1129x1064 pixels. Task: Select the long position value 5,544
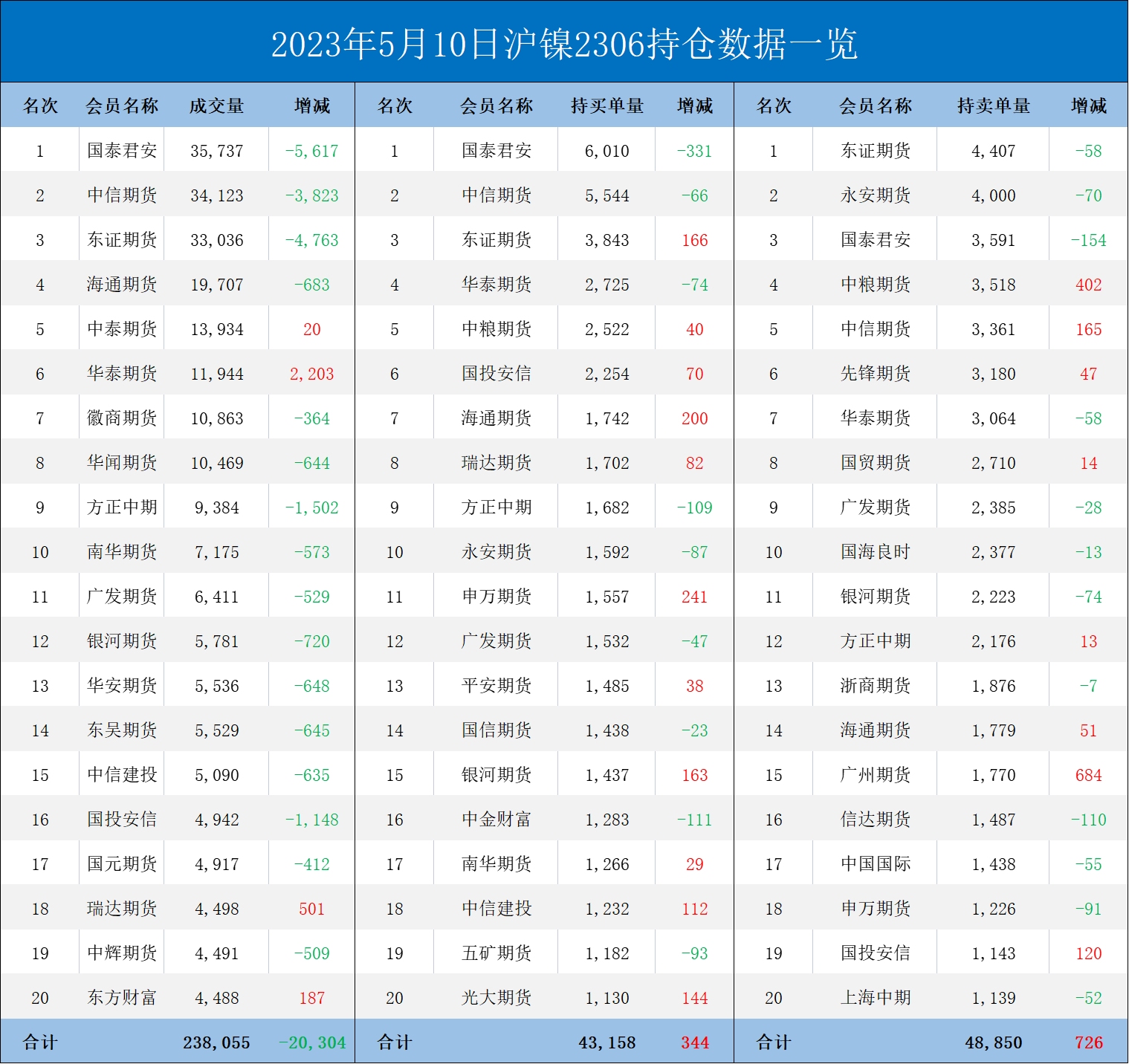point(606,195)
